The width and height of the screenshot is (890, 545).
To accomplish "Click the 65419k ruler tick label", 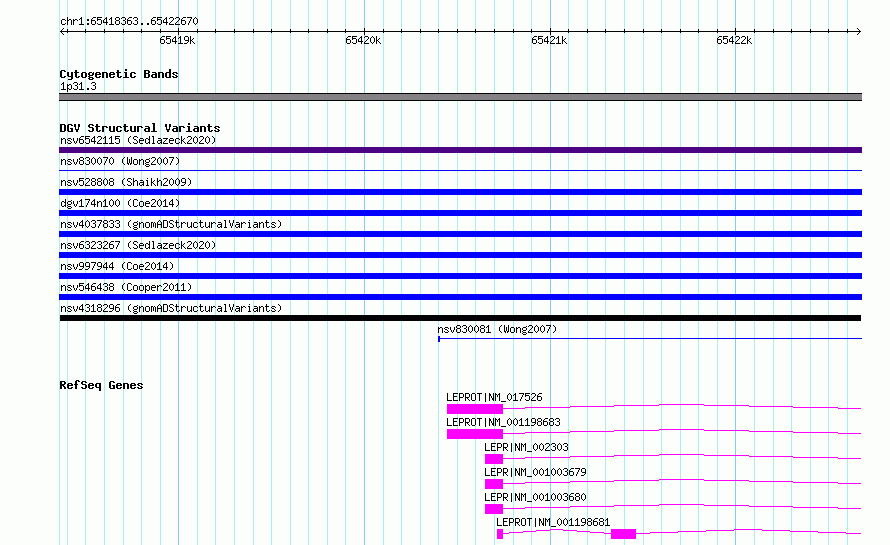I will pos(177,40).
